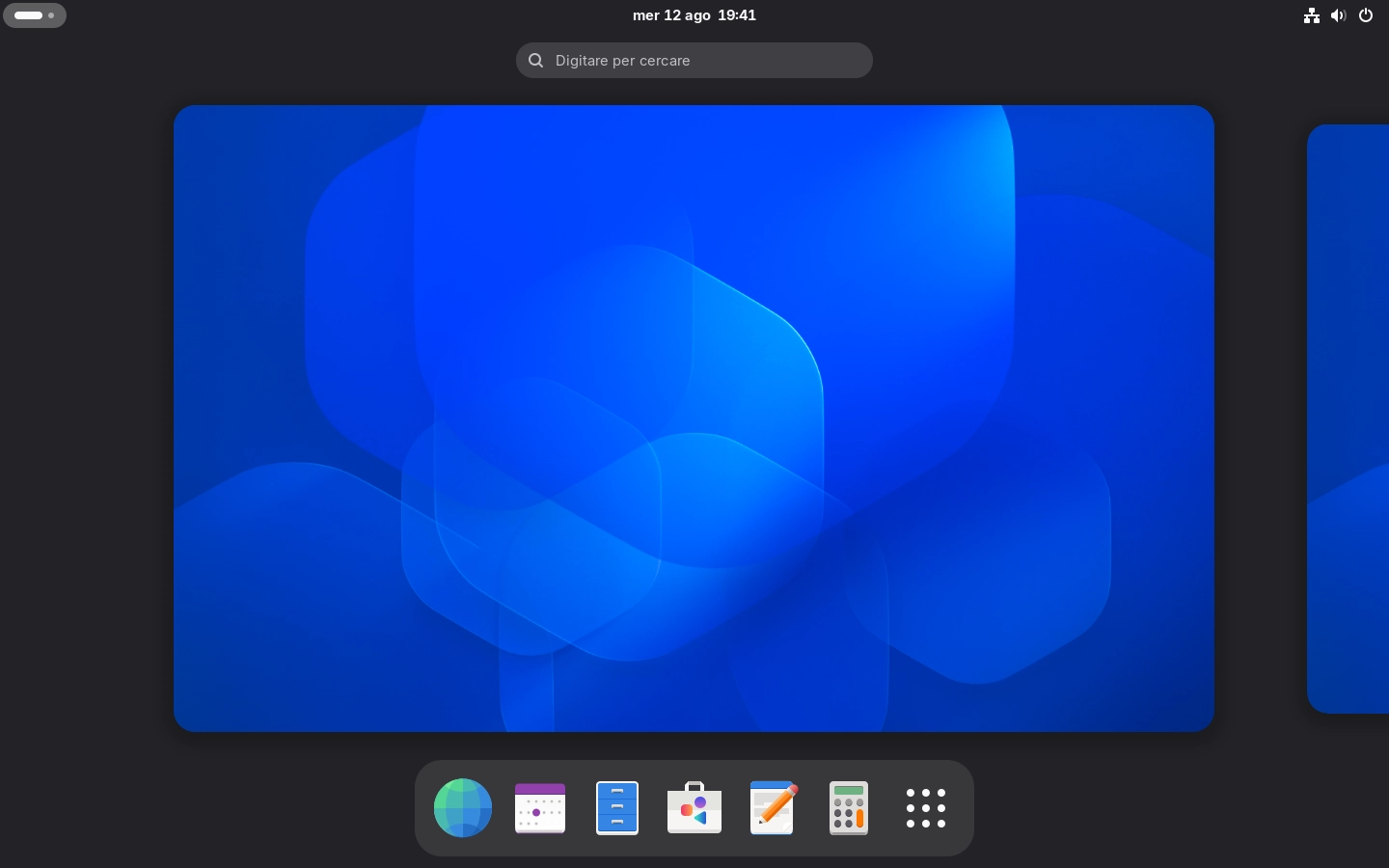This screenshot has width=1389, height=868.
Task: Open the clock showing mer 12 ago 19:41
Action: [x=694, y=15]
